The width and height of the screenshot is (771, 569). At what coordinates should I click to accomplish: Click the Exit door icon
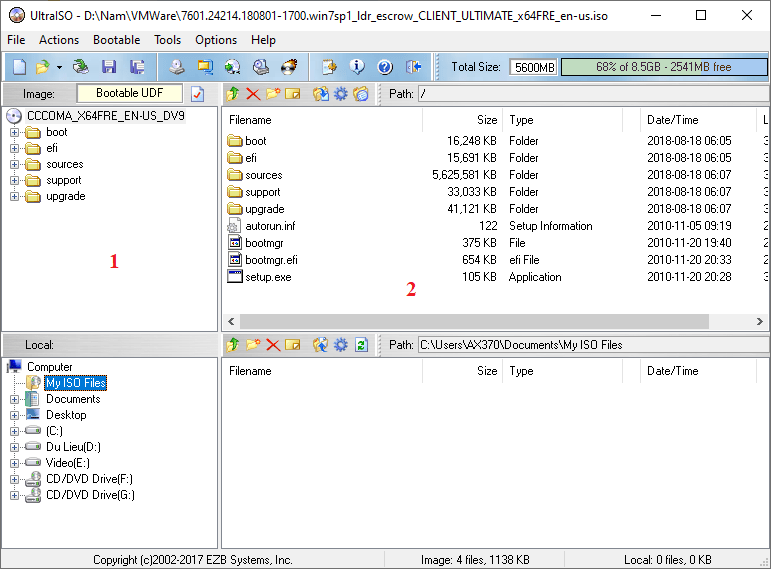414,67
